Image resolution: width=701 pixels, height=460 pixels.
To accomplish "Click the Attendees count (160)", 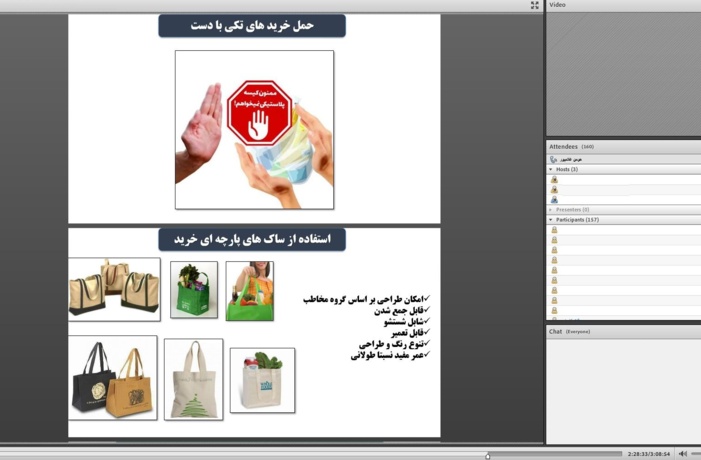I will click(x=587, y=147).
